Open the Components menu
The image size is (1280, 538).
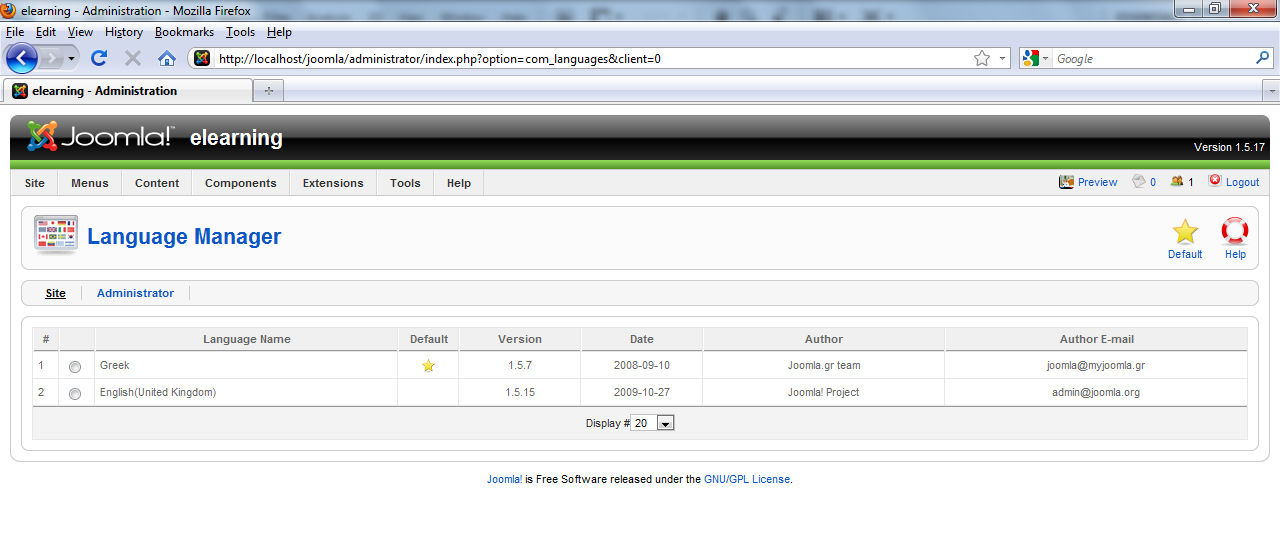[x=241, y=183]
